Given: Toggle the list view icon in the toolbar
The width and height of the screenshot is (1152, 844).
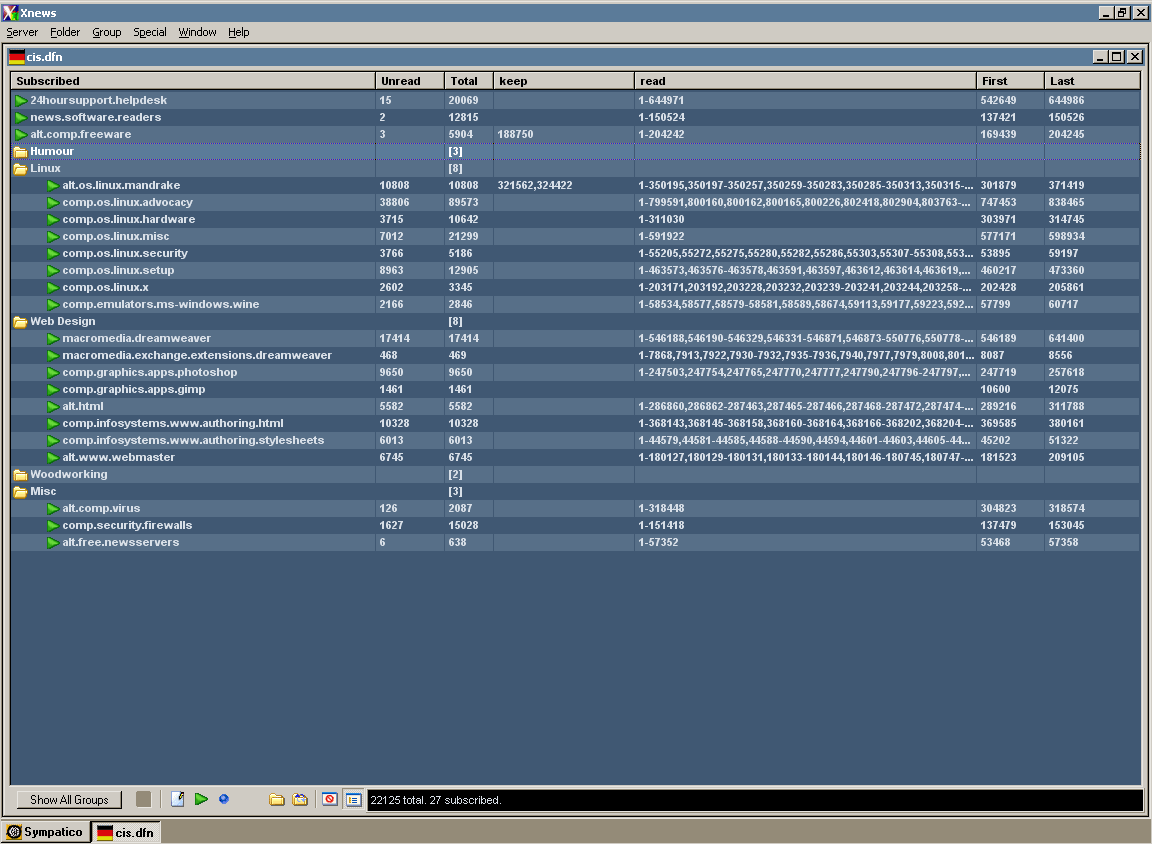Looking at the screenshot, I should point(353,799).
